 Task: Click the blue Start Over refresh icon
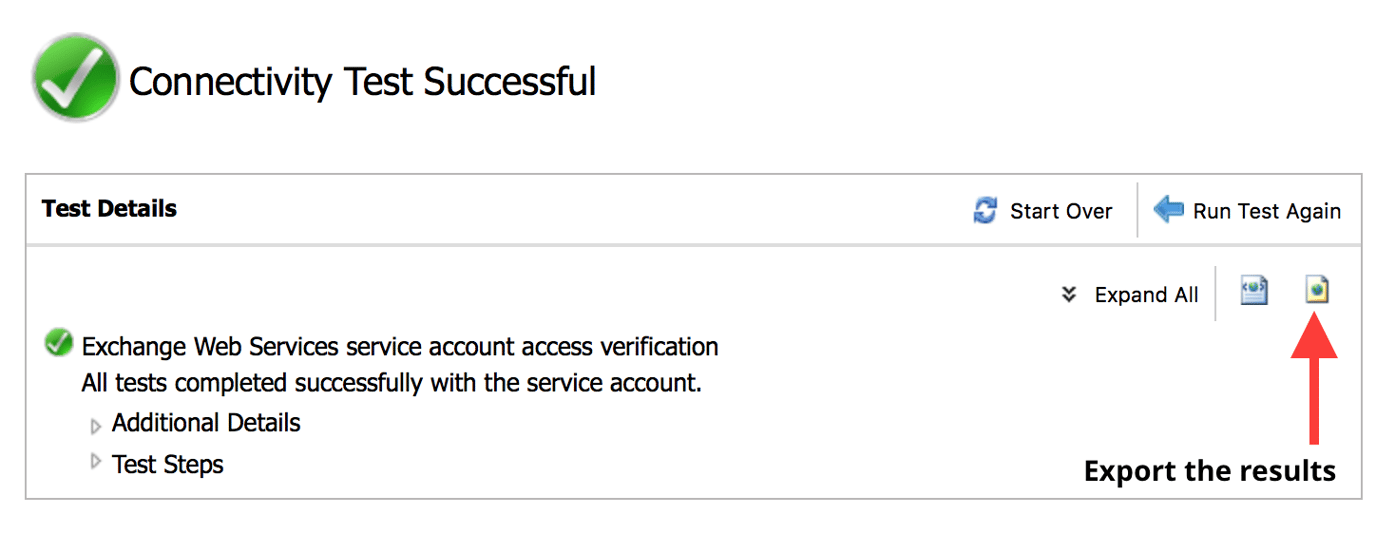click(x=985, y=211)
